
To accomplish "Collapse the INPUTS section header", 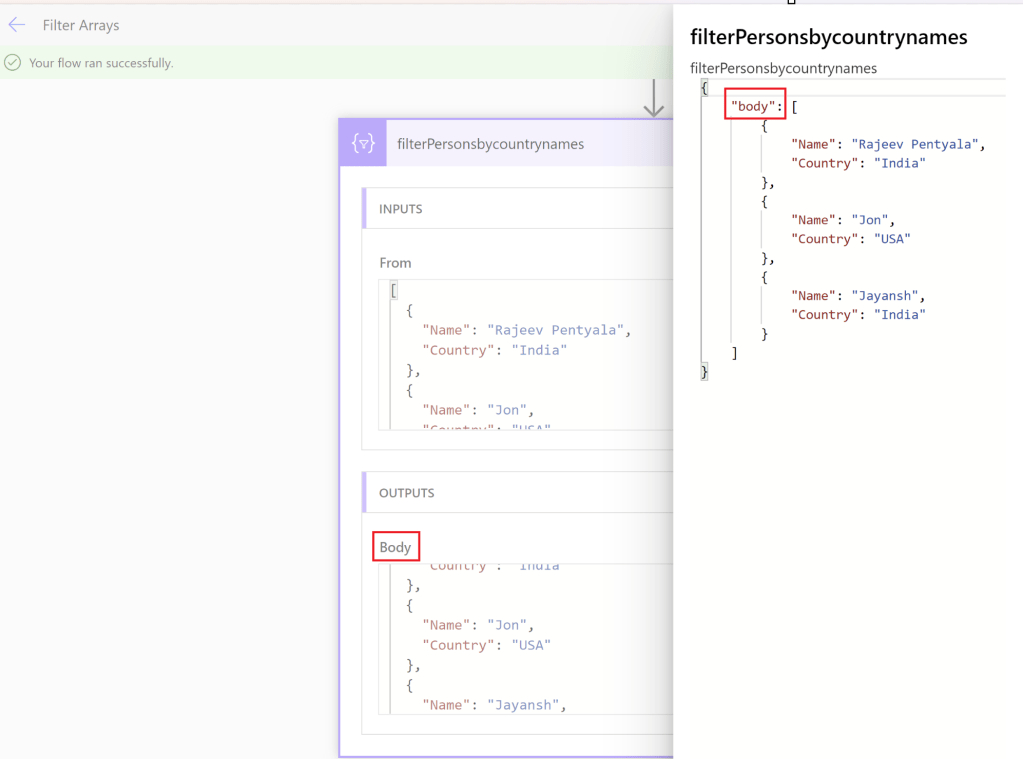I will pyautogui.click(x=401, y=209).
